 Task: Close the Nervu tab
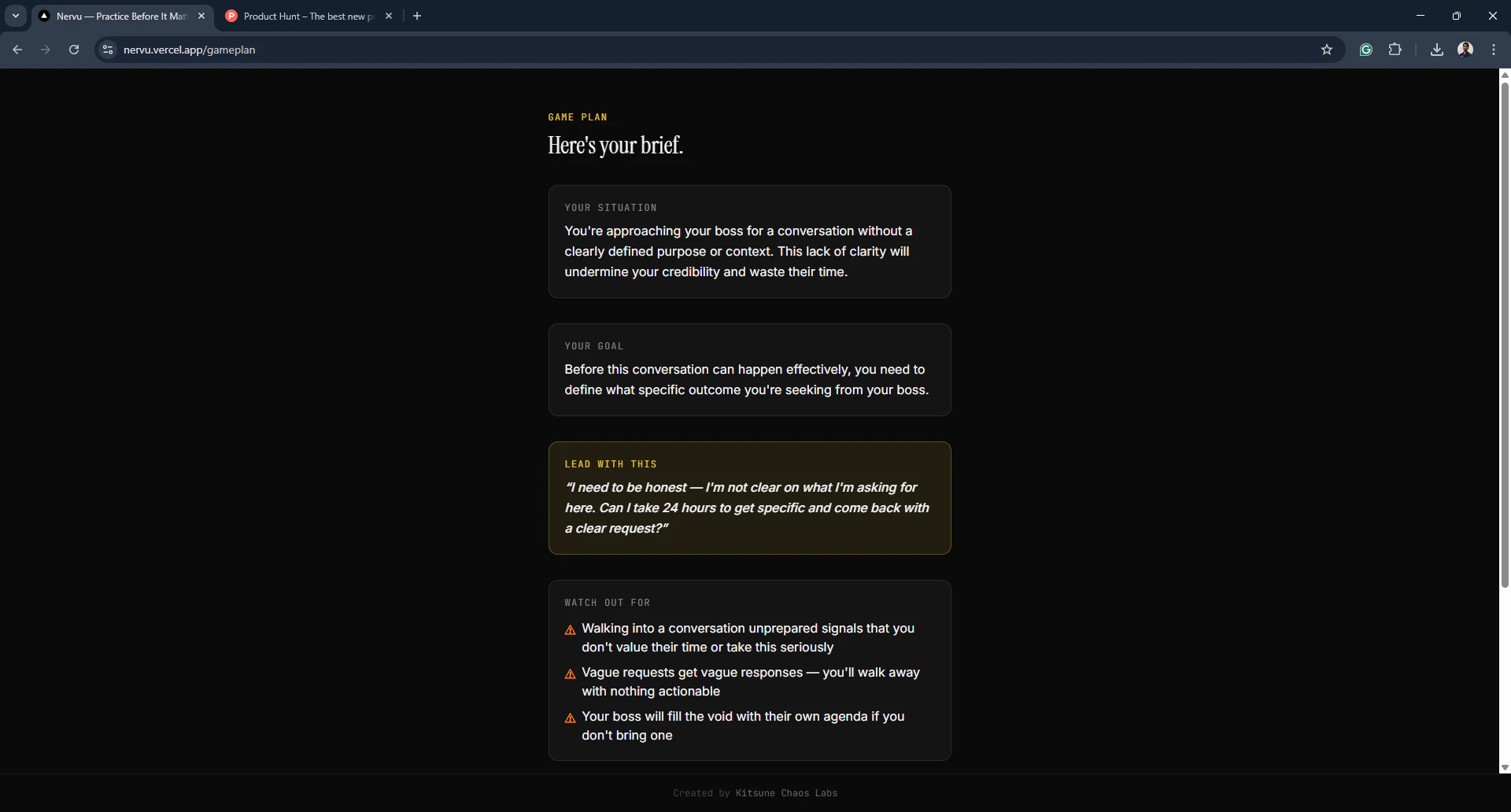click(201, 16)
